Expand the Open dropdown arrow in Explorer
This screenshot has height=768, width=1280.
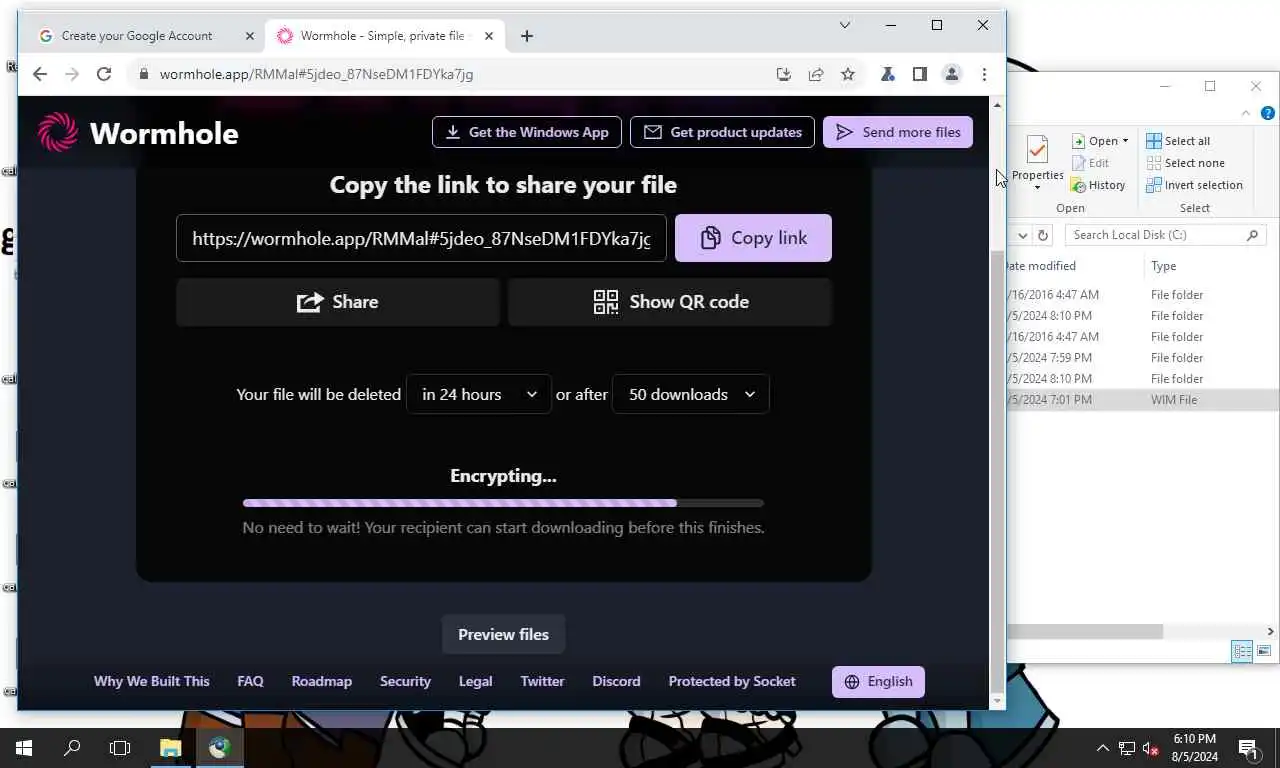[x=1125, y=141]
